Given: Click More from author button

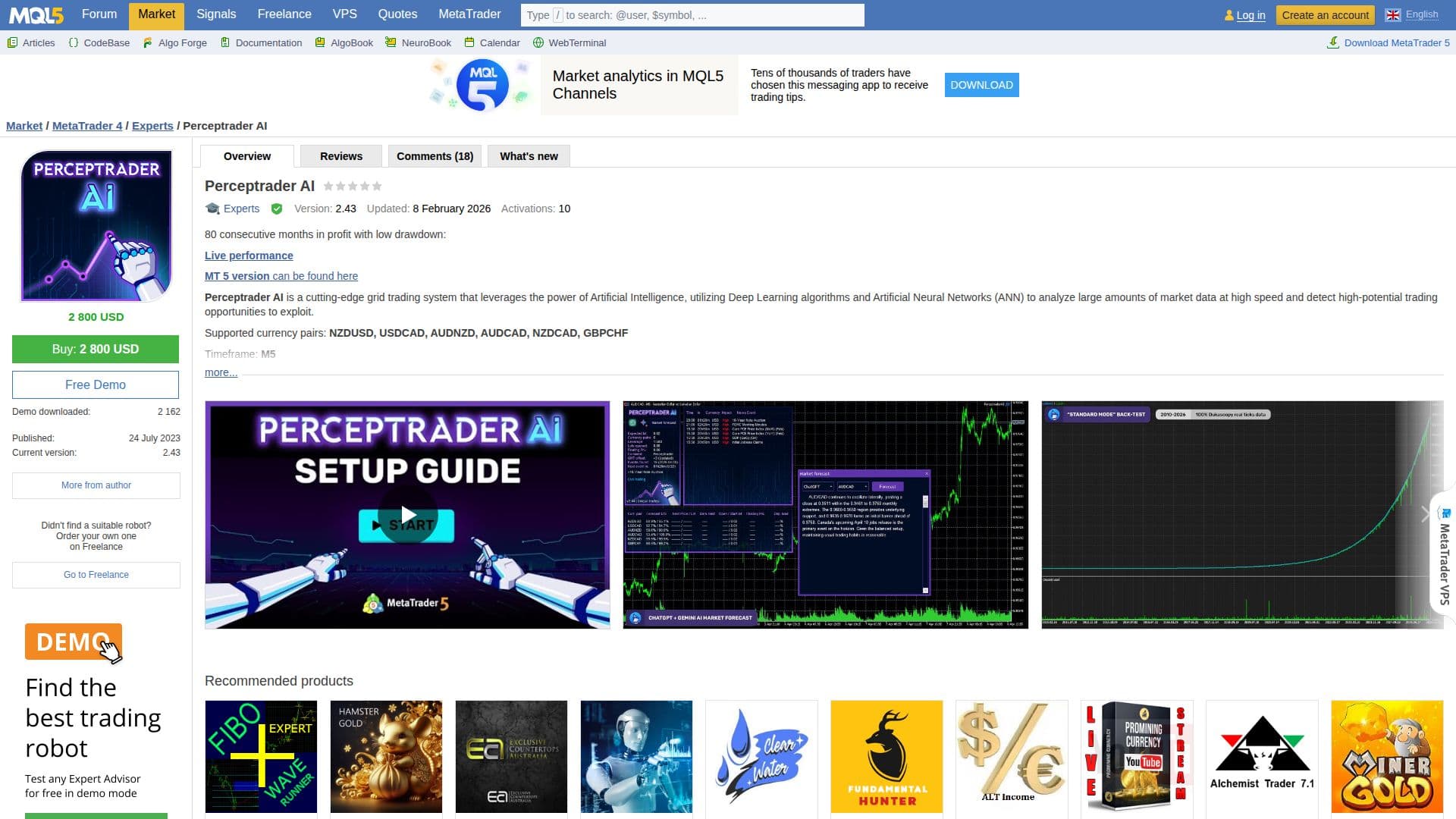Looking at the screenshot, I should pos(96,485).
